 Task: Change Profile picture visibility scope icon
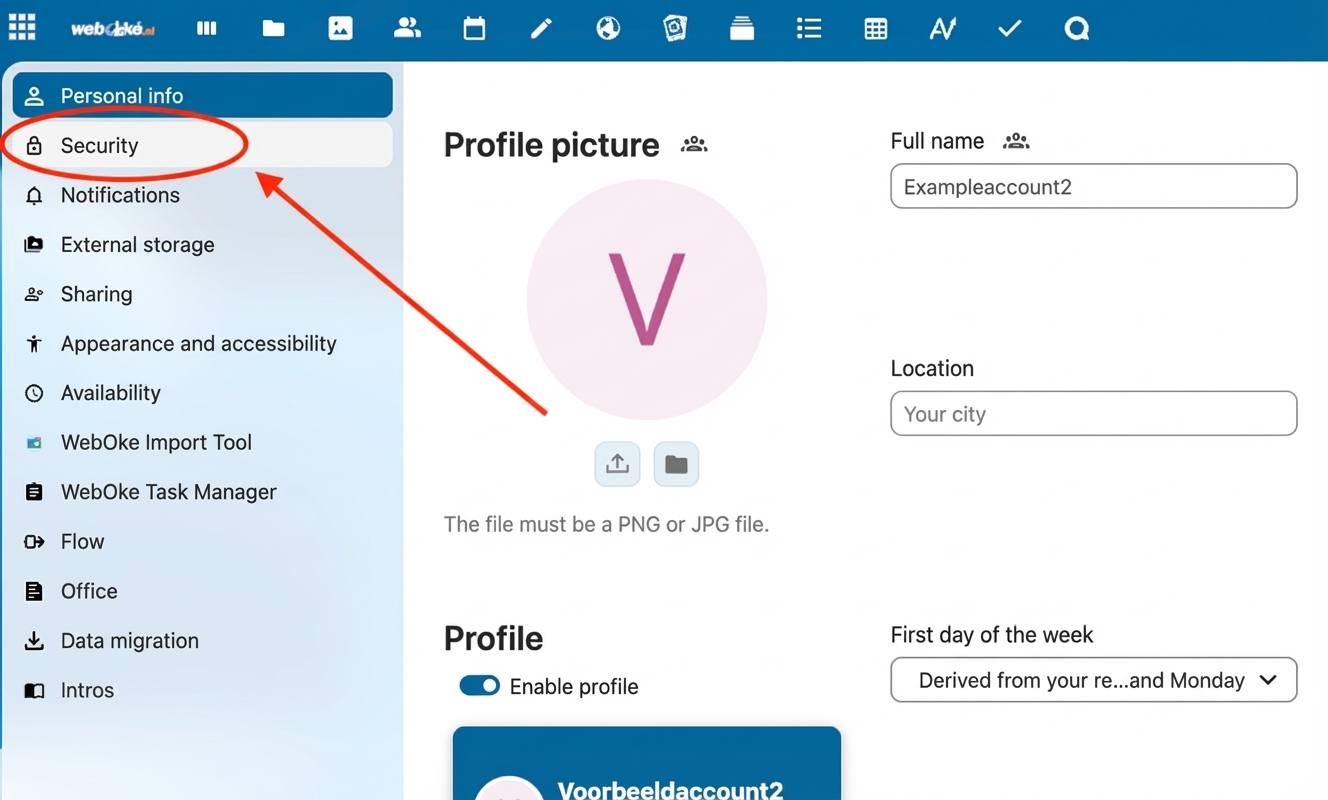694,145
